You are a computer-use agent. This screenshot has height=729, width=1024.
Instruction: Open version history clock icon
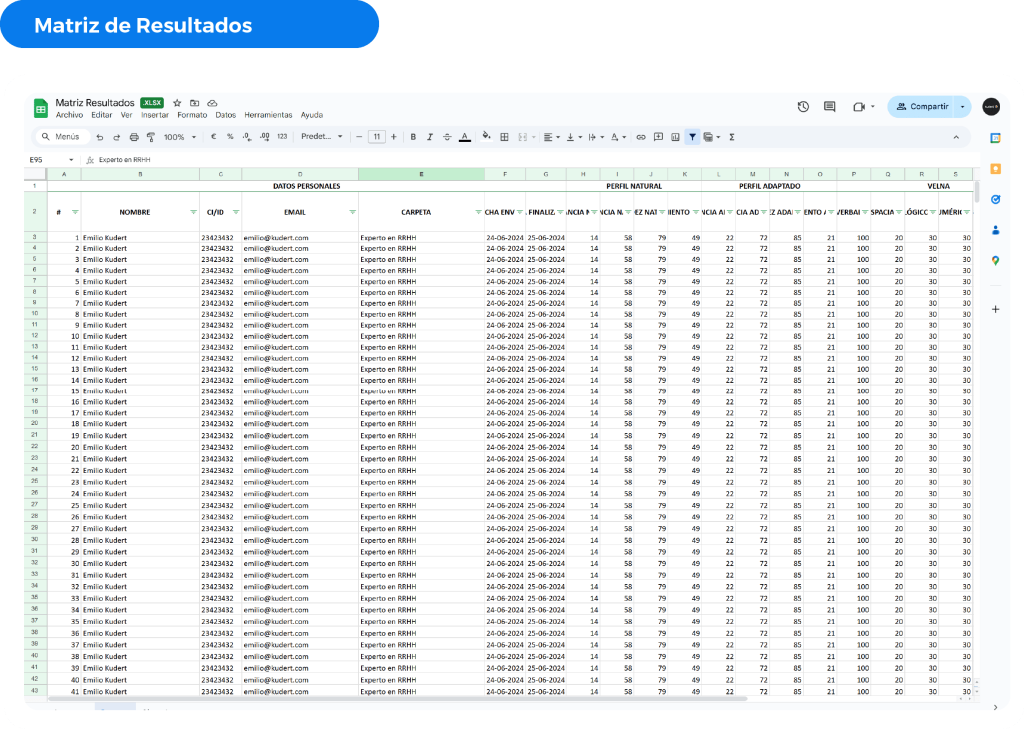(803, 107)
